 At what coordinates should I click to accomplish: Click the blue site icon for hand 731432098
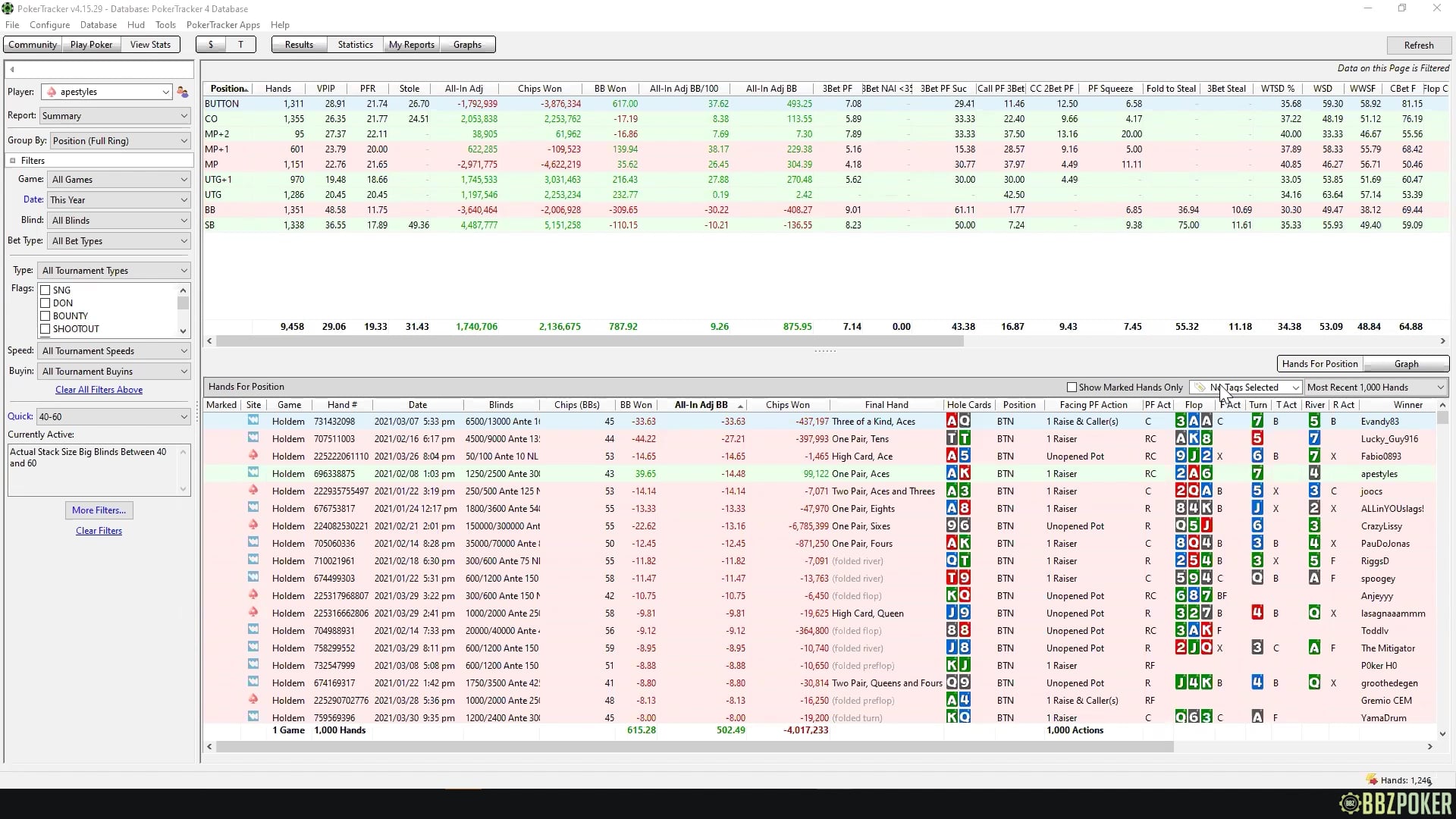click(x=253, y=421)
